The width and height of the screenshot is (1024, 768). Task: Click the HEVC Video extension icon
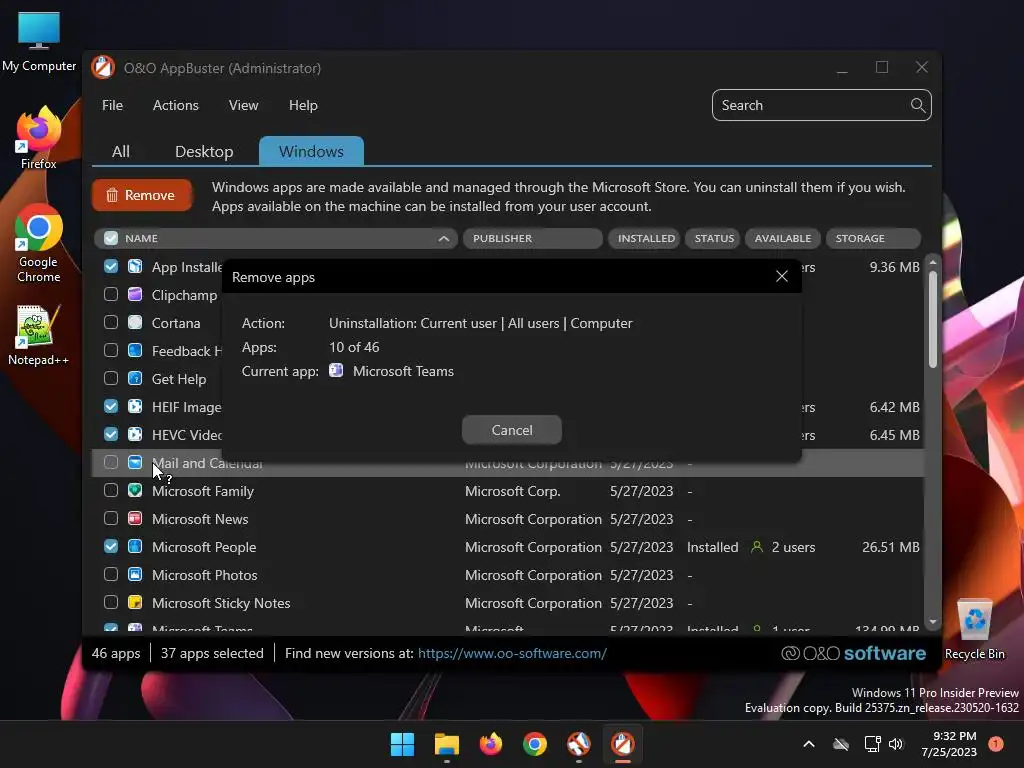point(135,434)
